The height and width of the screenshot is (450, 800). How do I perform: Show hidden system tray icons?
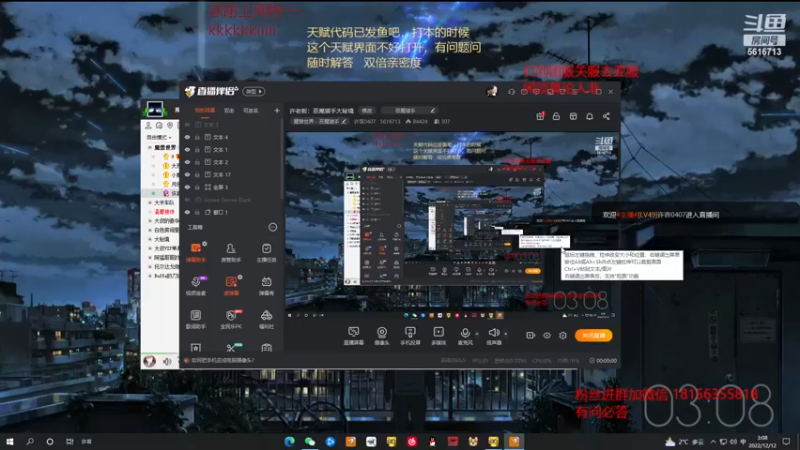(x=713, y=441)
